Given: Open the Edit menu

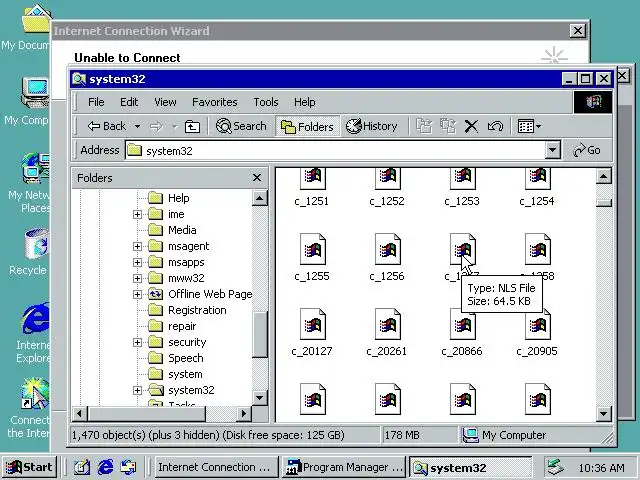Looking at the screenshot, I should 129,102.
